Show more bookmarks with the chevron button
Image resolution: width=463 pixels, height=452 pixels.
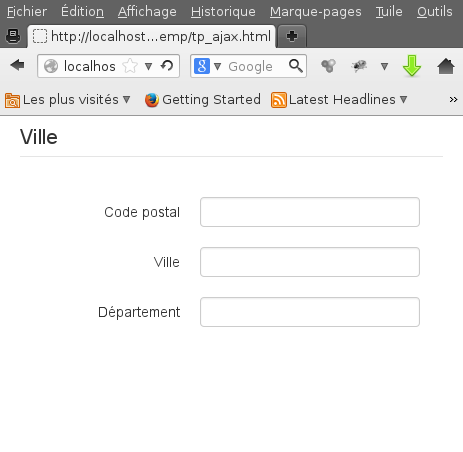click(x=453, y=99)
